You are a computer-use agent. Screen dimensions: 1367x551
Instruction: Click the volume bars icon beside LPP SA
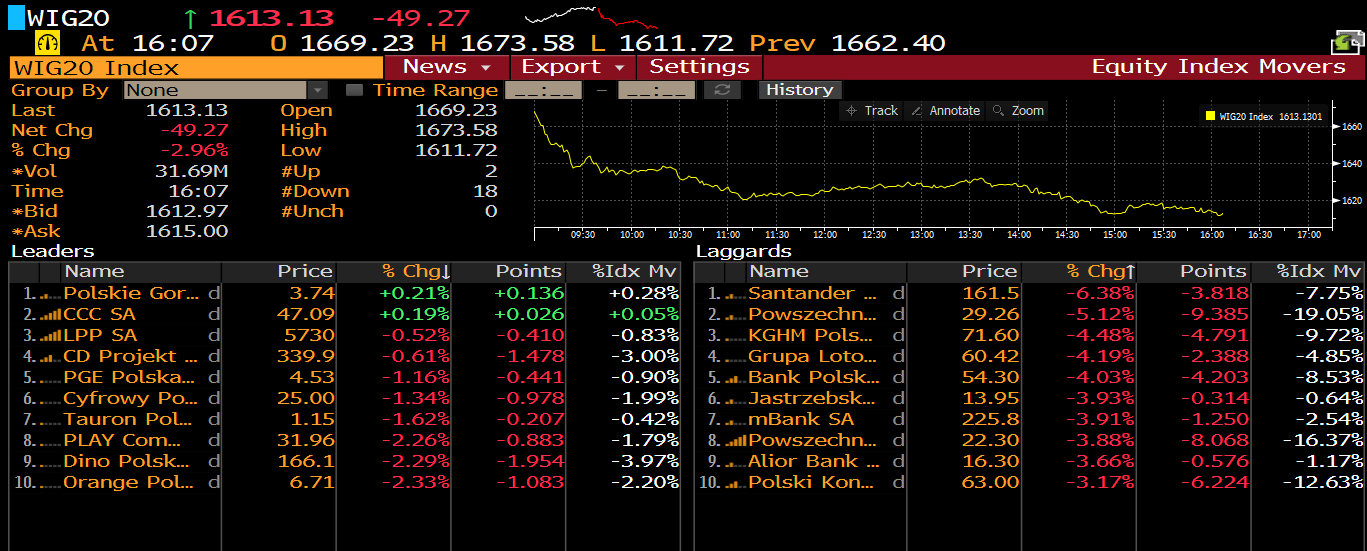pos(50,336)
